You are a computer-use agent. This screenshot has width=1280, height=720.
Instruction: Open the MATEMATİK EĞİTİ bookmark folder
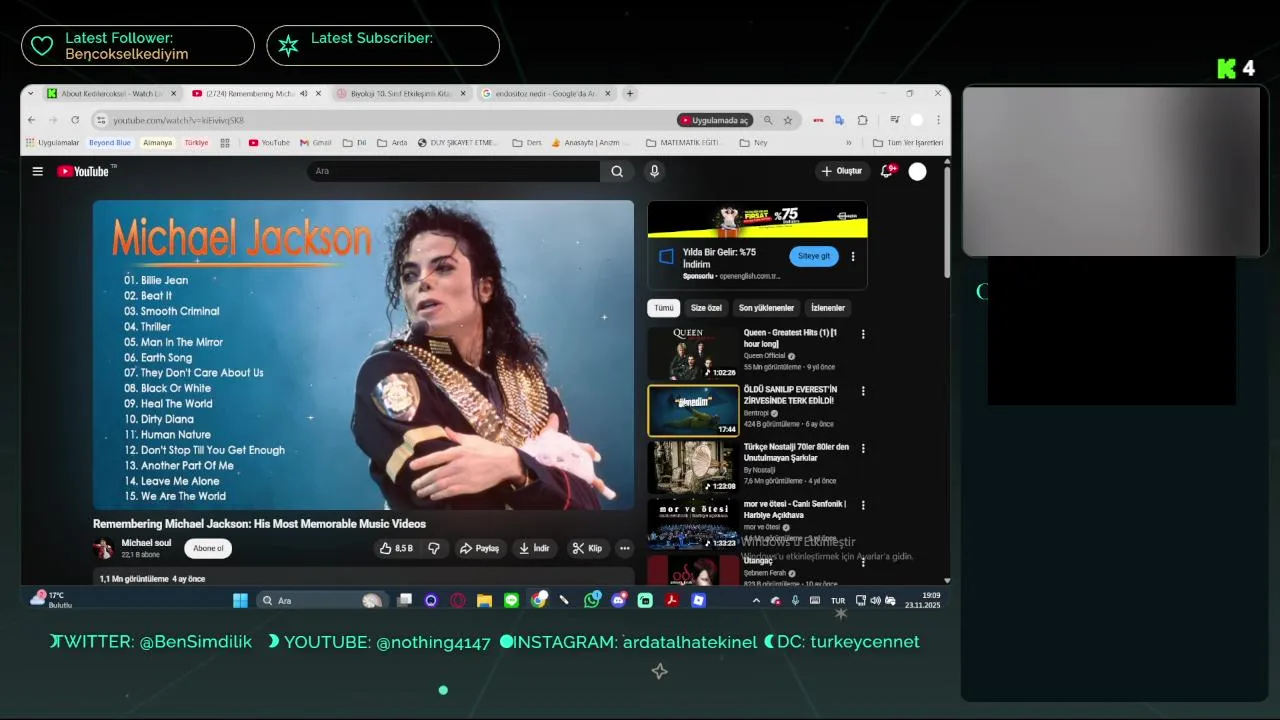pyautogui.click(x=684, y=143)
